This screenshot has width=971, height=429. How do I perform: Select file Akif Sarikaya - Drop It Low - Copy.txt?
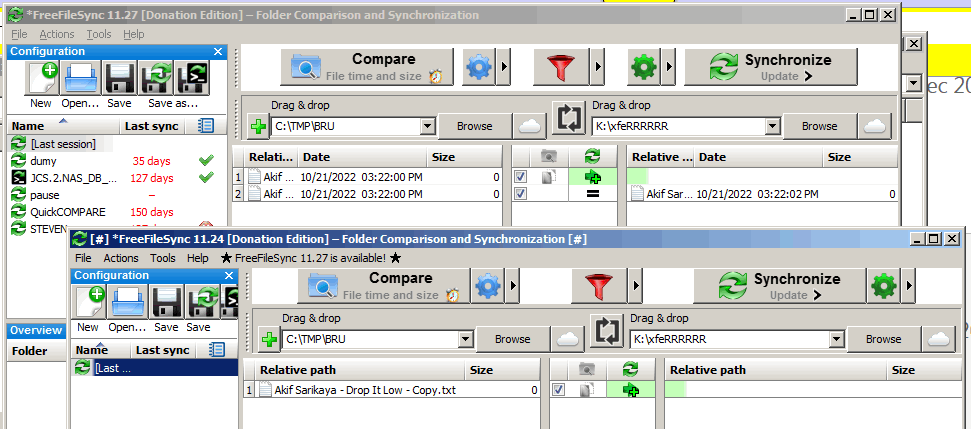(365, 391)
